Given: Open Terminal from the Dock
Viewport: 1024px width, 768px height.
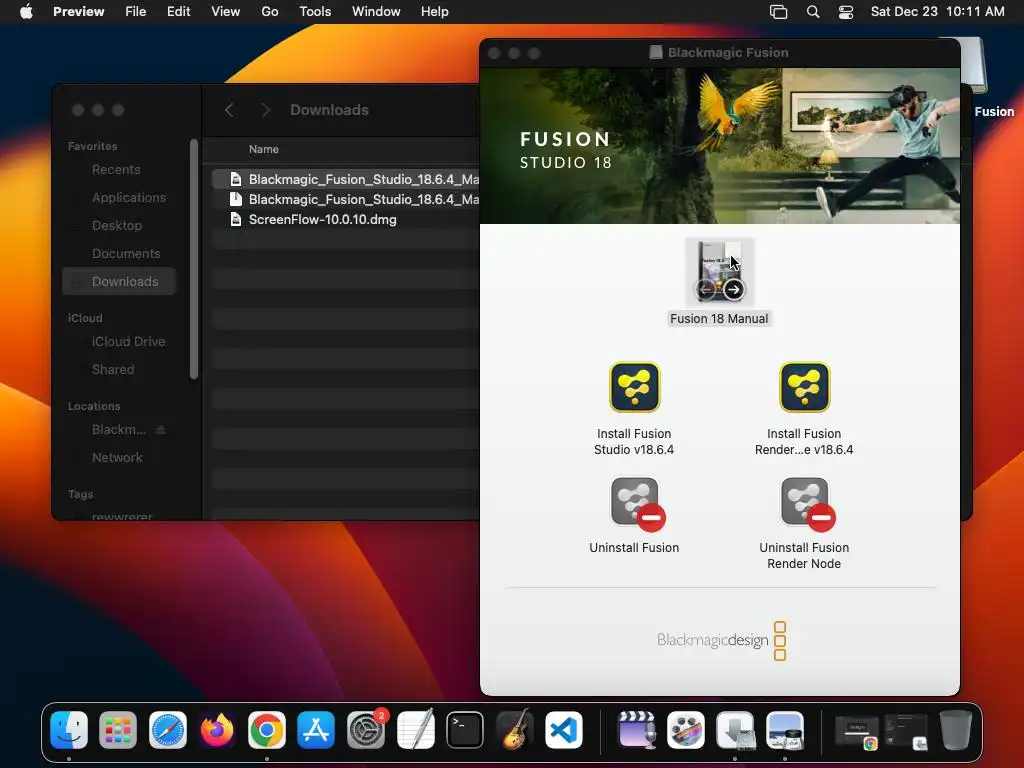Looking at the screenshot, I should 465,729.
